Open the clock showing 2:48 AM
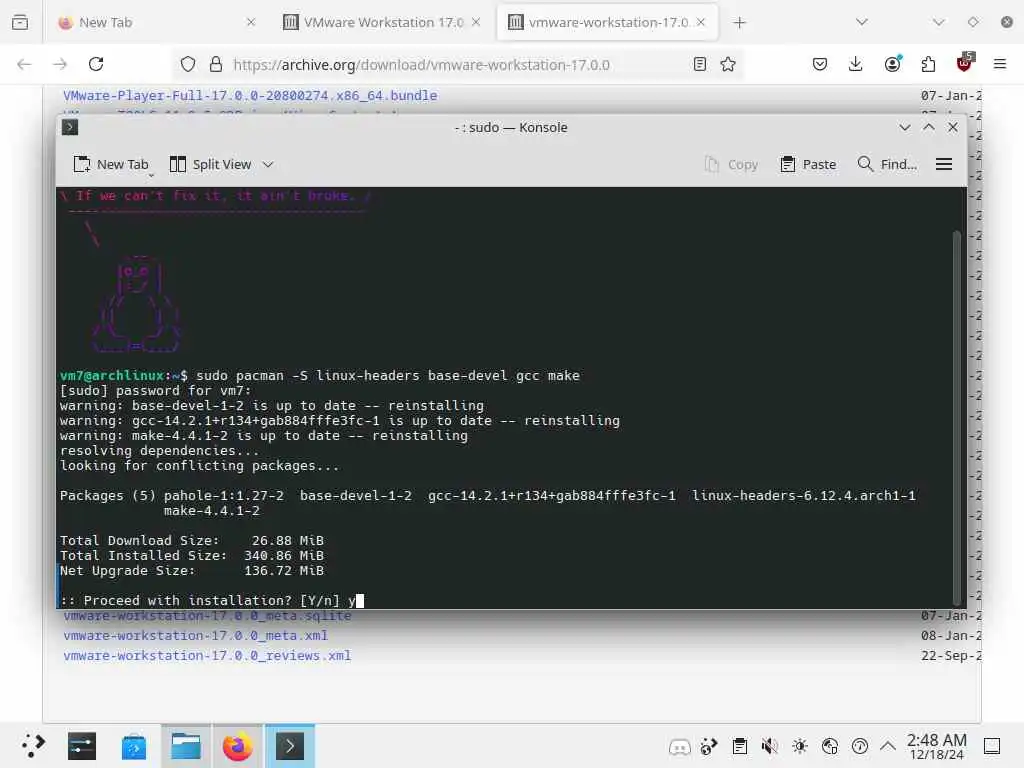Image resolution: width=1024 pixels, height=768 pixels. click(936, 746)
